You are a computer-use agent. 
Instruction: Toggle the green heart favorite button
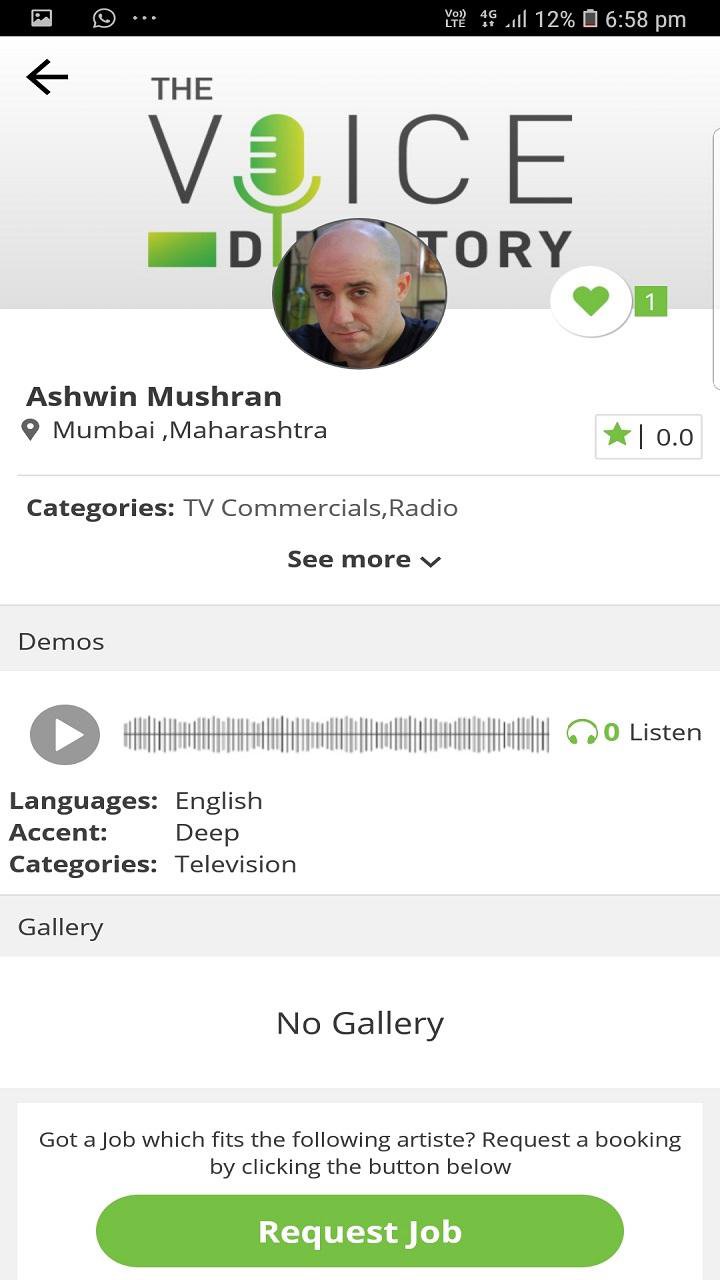591,300
